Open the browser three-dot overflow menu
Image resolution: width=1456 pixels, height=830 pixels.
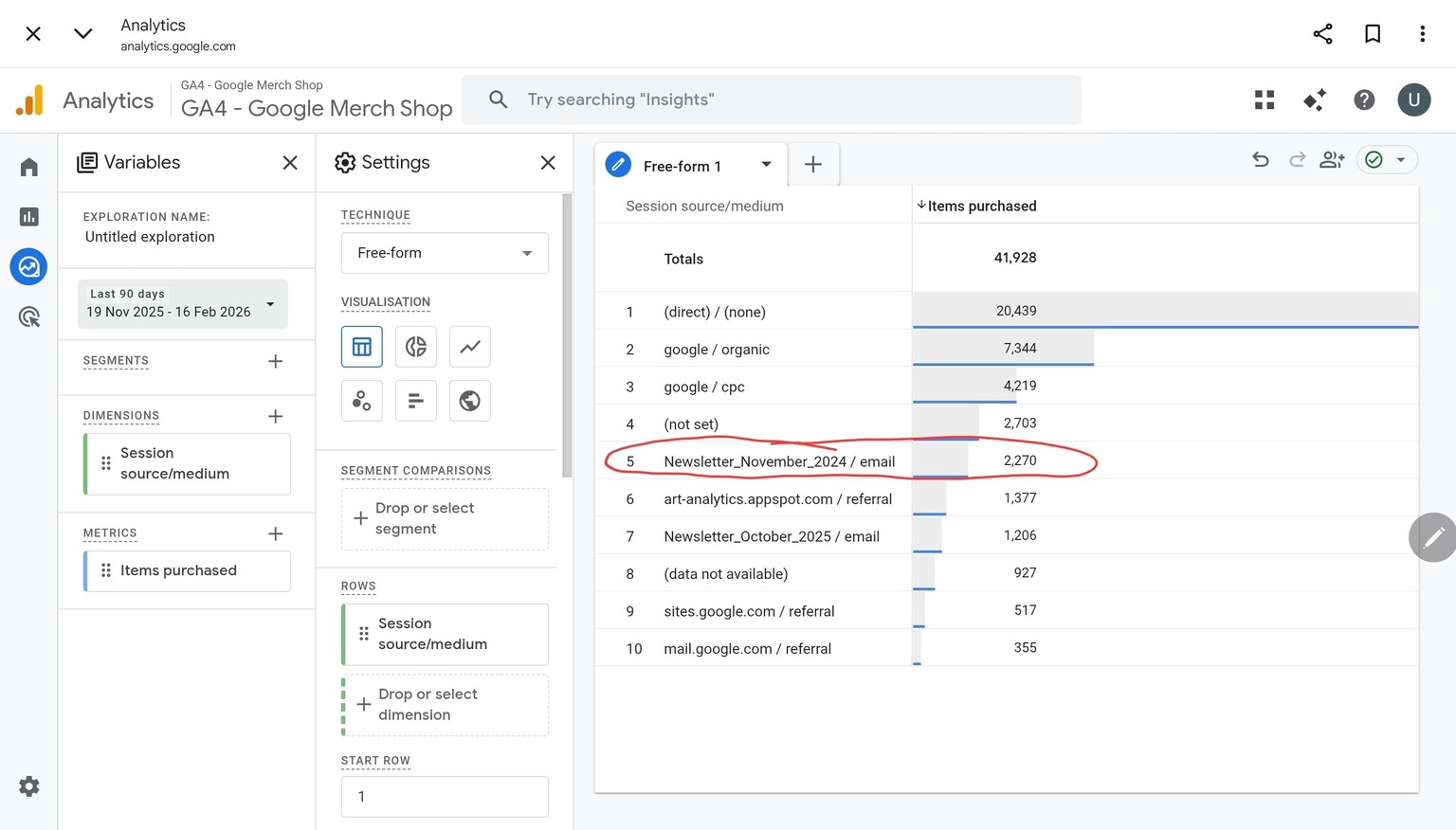pos(1423,34)
